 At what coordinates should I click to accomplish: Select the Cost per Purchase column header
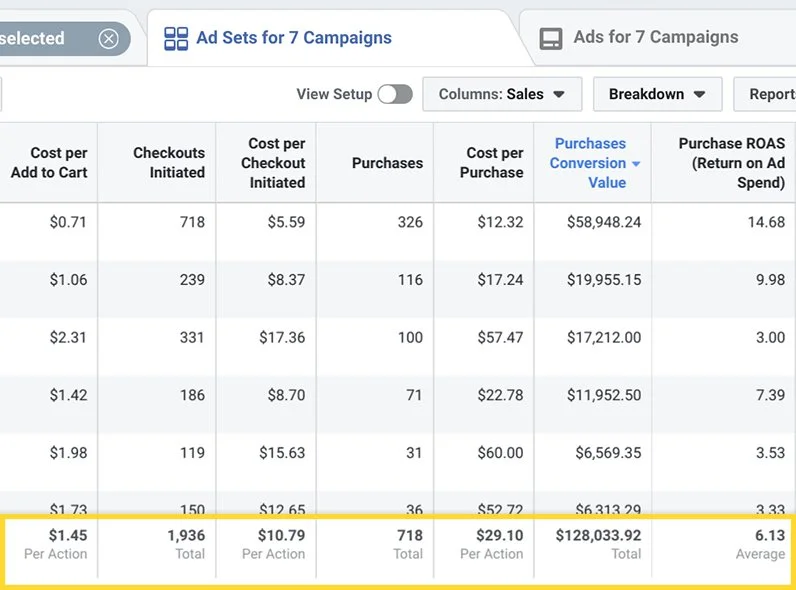(494, 163)
